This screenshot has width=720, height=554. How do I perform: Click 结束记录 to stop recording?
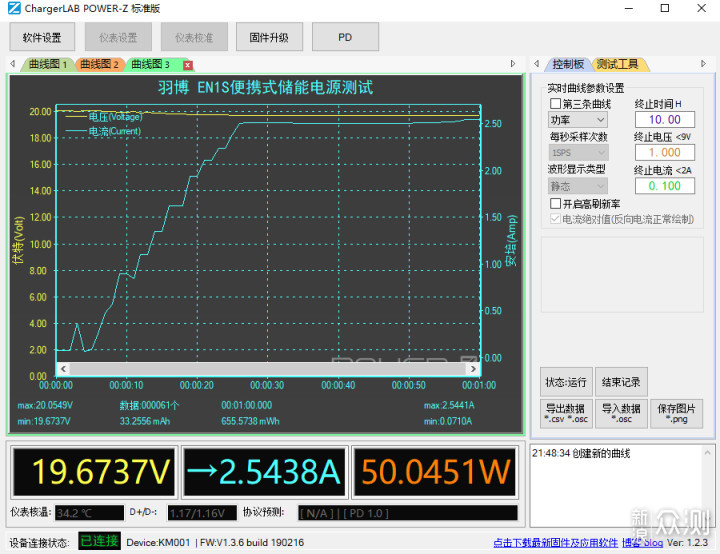(x=621, y=382)
